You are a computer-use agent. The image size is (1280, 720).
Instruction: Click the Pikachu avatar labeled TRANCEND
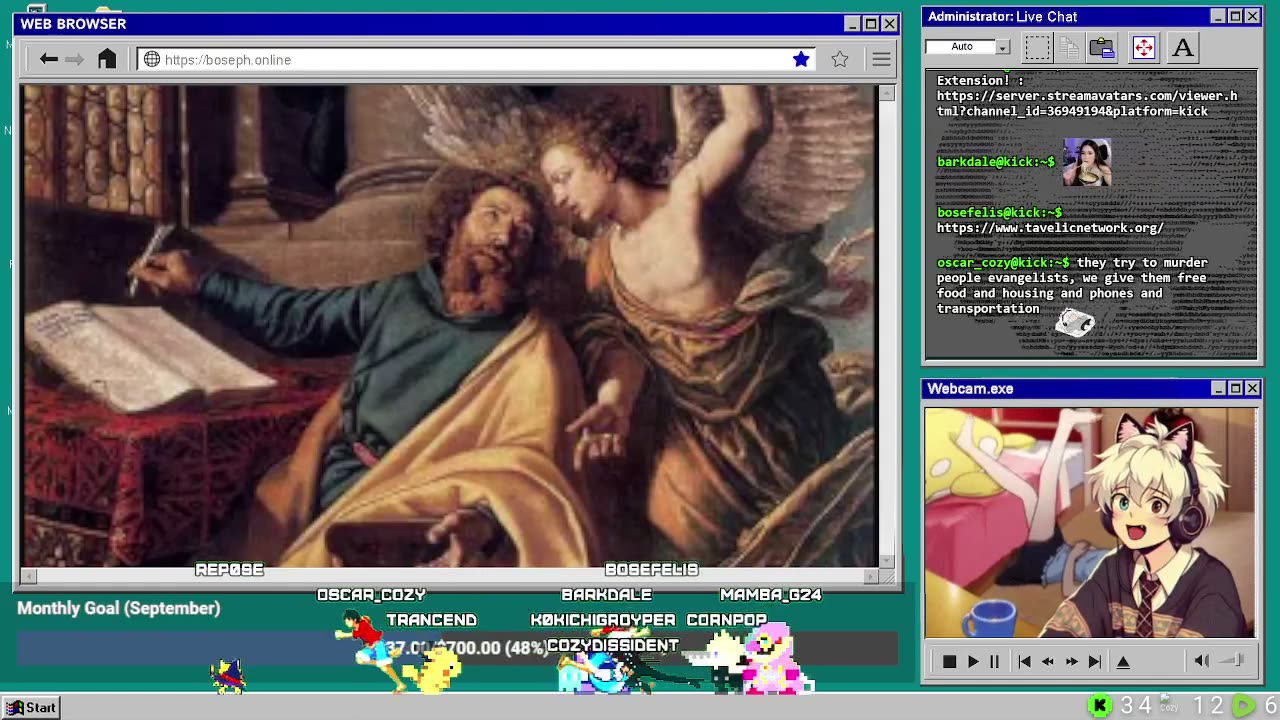click(x=437, y=668)
